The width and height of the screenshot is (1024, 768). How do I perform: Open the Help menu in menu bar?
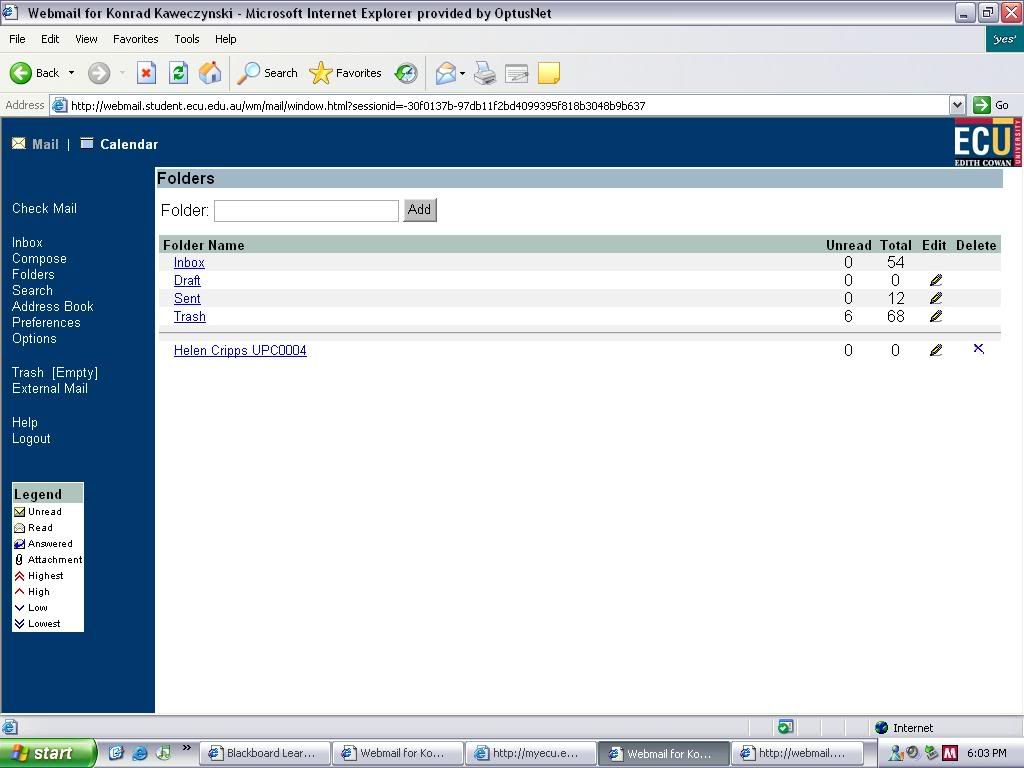click(x=225, y=39)
